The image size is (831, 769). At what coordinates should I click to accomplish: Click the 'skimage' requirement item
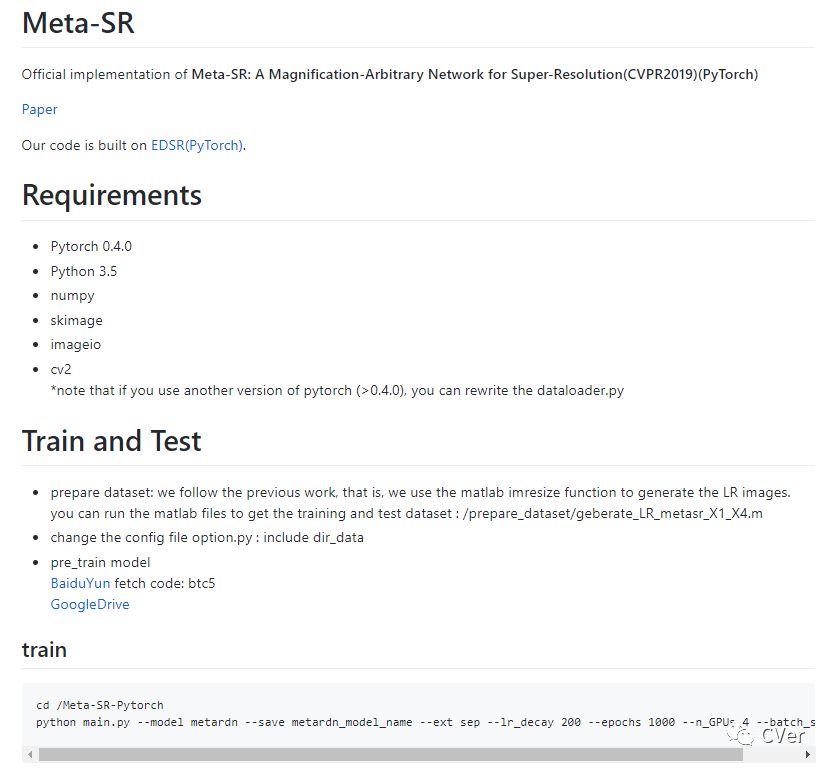(76, 320)
